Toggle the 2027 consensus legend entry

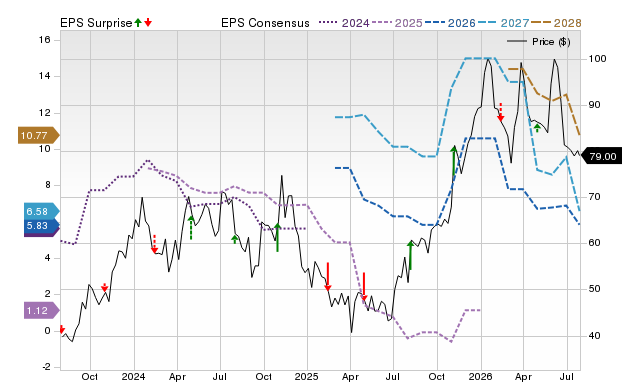[503, 23]
